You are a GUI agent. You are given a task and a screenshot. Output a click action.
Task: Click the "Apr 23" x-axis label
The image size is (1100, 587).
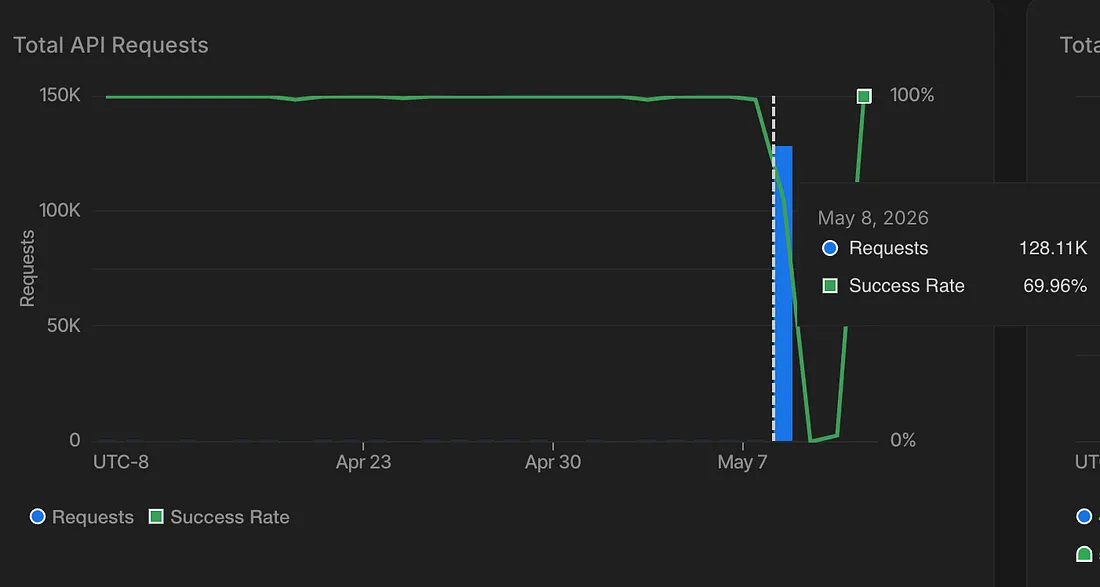tap(363, 462)
